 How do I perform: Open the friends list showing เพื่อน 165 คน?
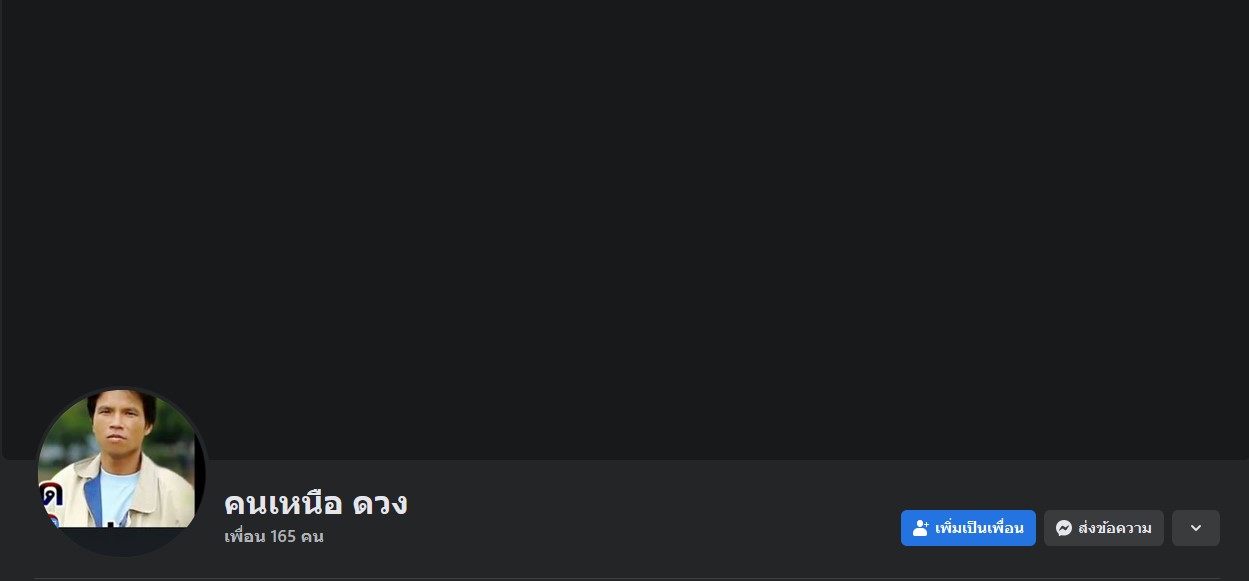click(x=274, y=537)
